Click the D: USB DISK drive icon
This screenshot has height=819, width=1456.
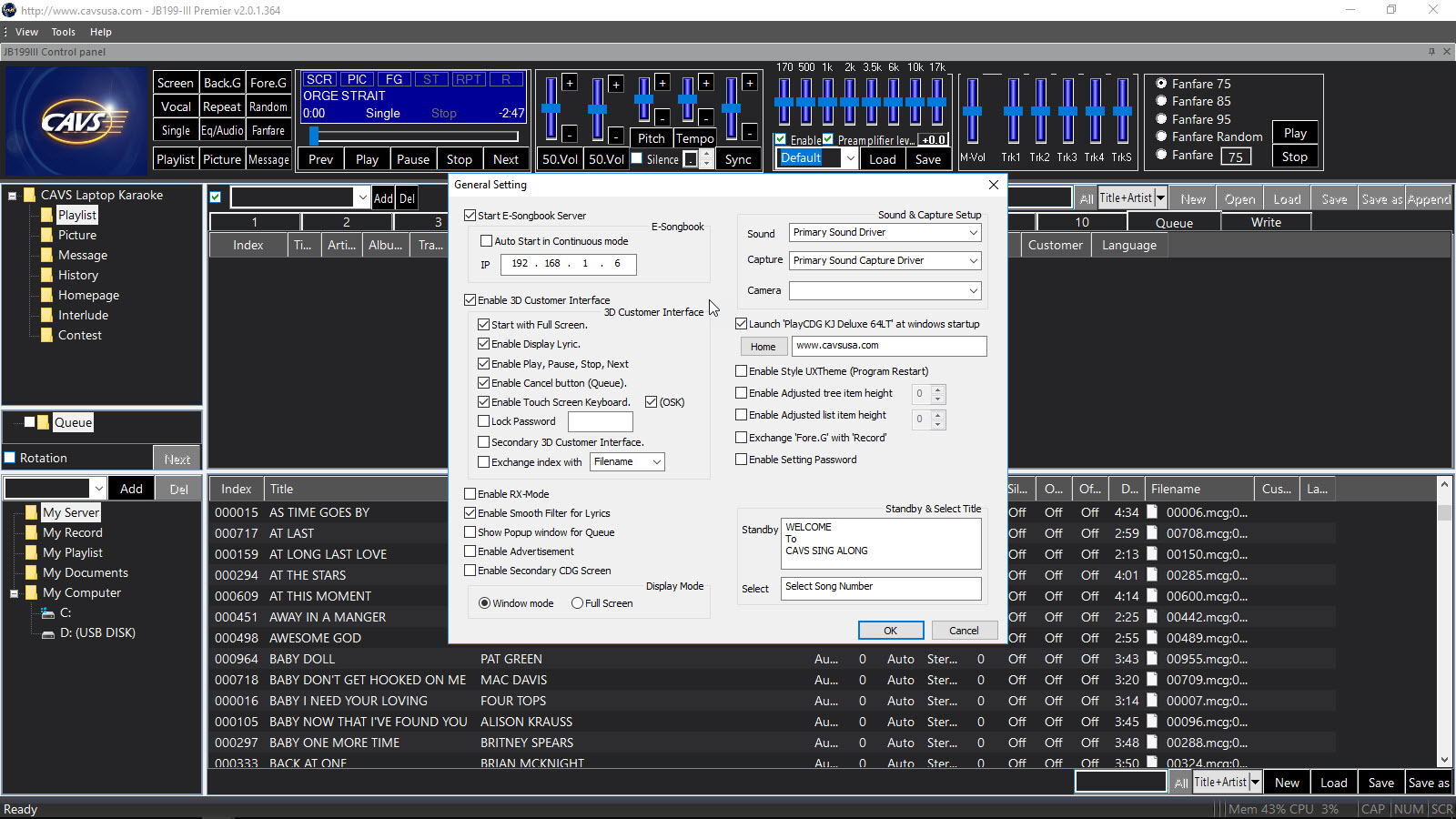click(x=48, y=633)
